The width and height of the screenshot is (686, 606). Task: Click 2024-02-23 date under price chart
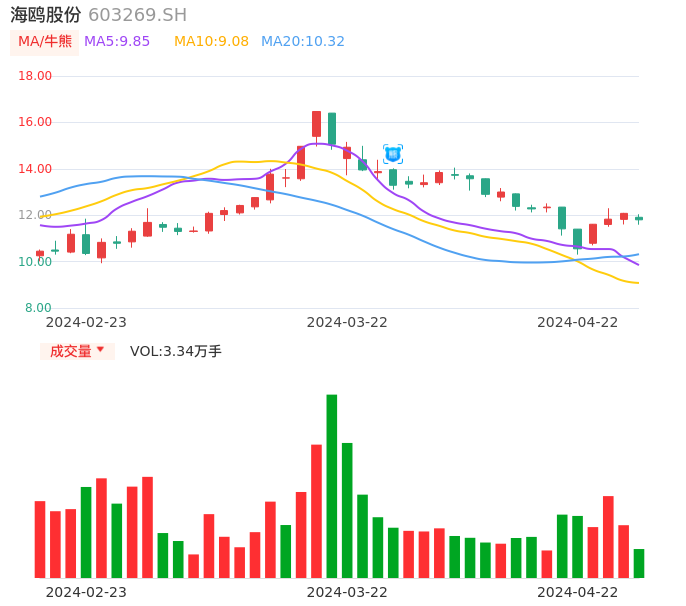coord(86,322)
